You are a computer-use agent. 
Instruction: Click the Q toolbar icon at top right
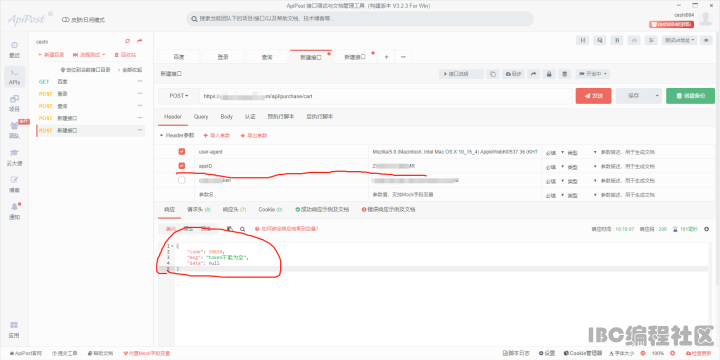599,40
